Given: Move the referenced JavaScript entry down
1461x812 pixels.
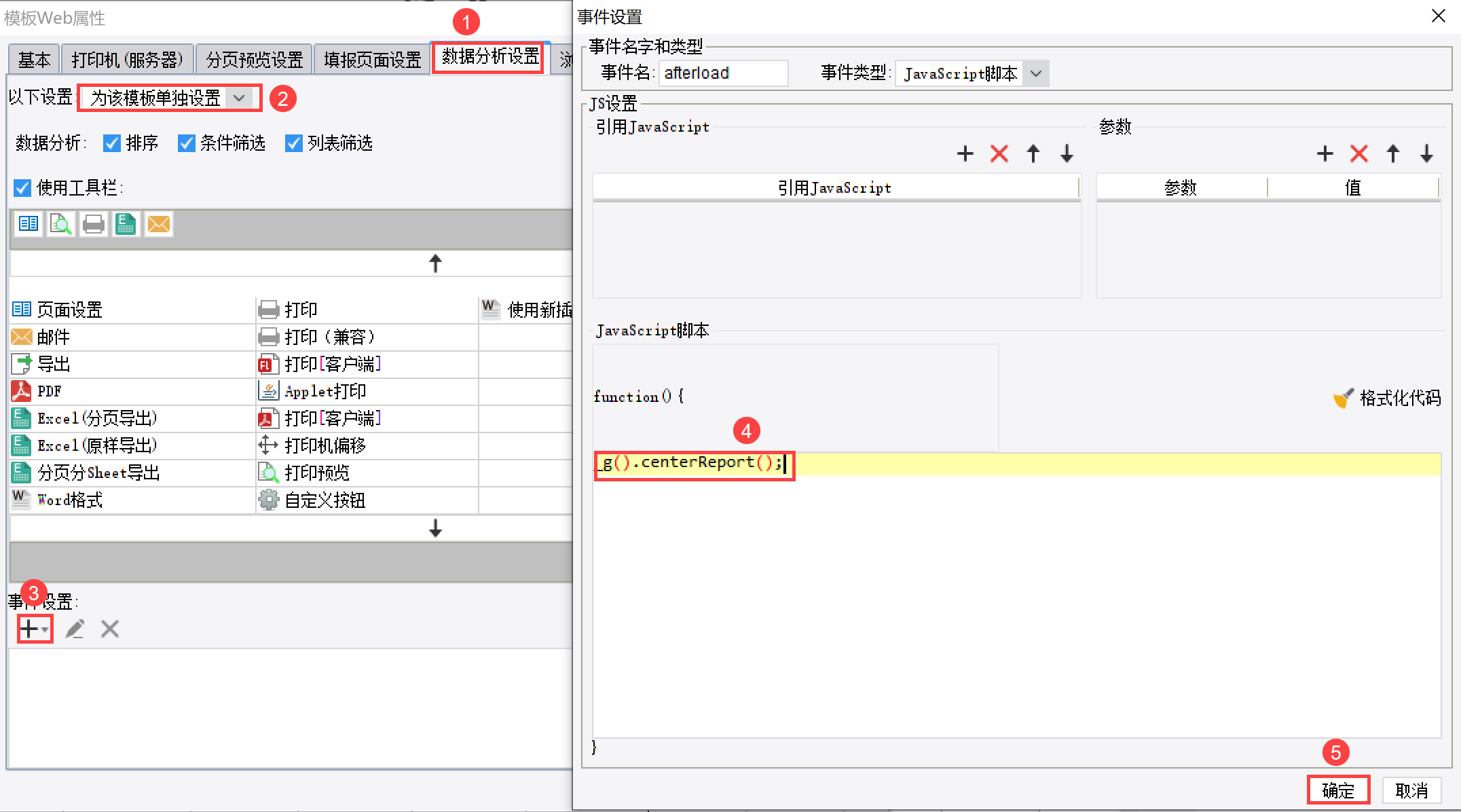Looking at the screenshot, I should point(1067,153).
